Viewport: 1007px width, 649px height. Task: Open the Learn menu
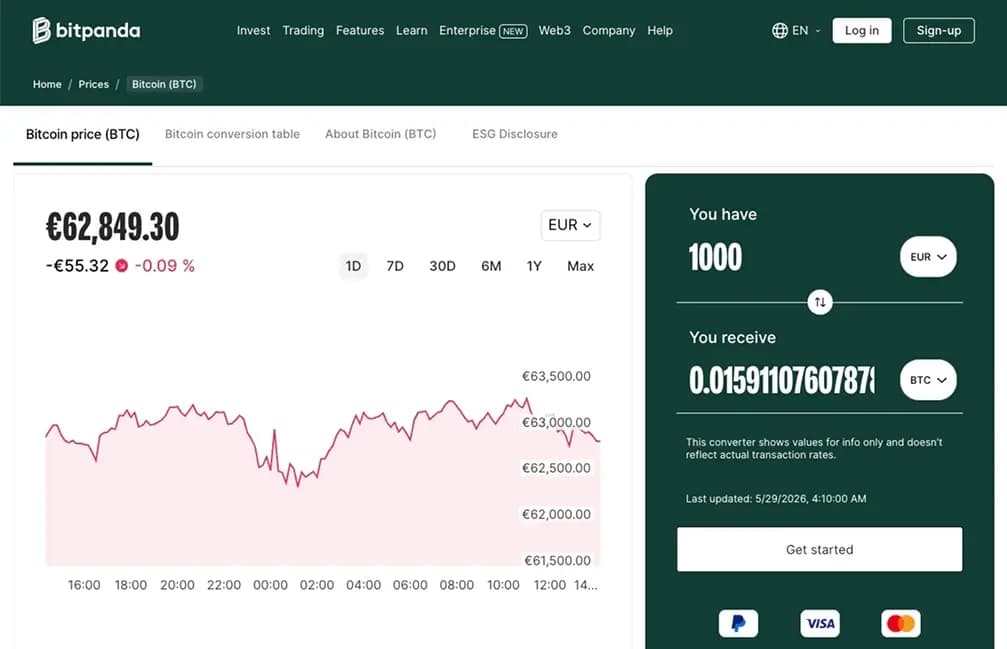point(412,30)
